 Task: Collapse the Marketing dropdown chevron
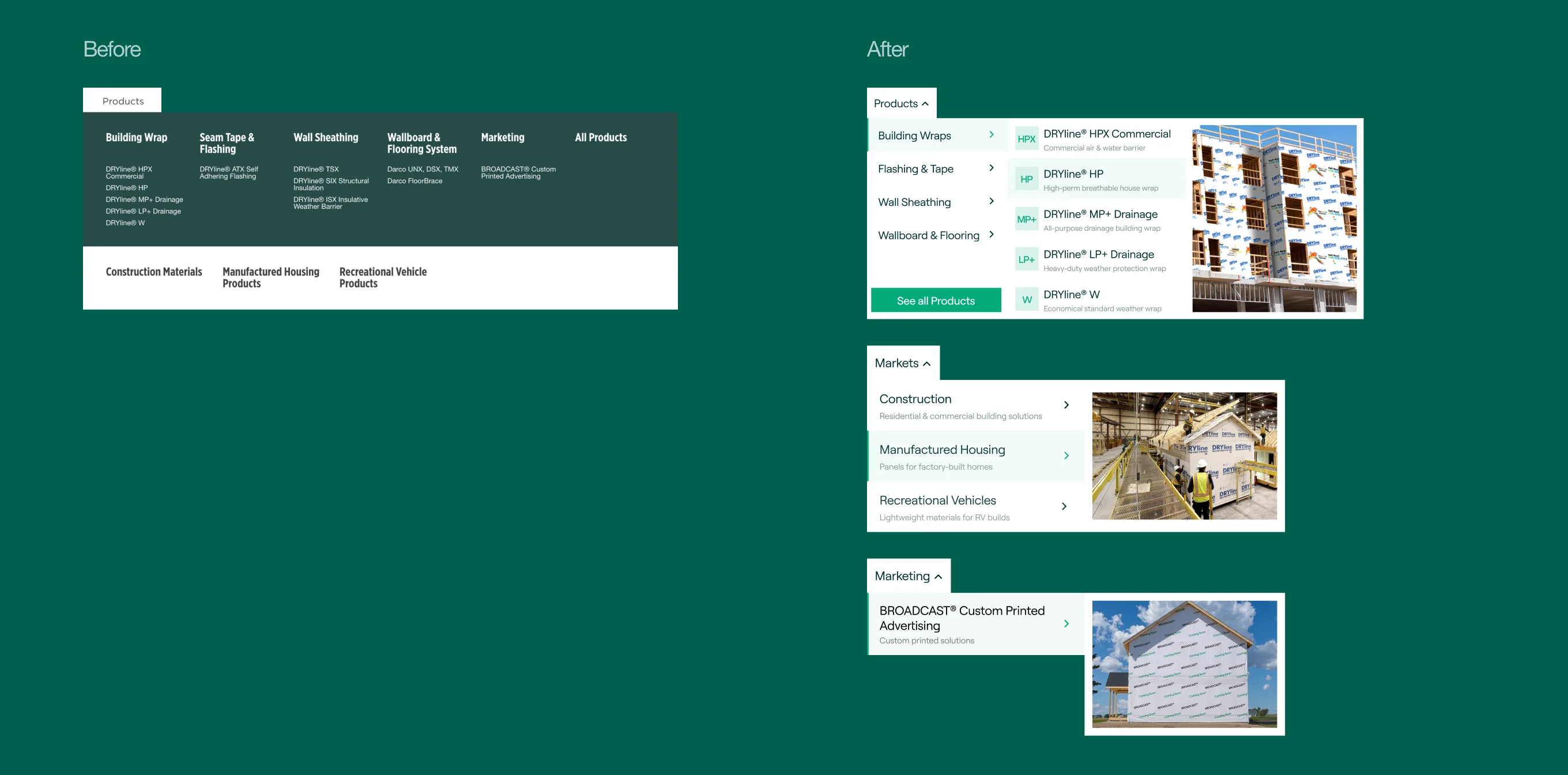(938, 577)
